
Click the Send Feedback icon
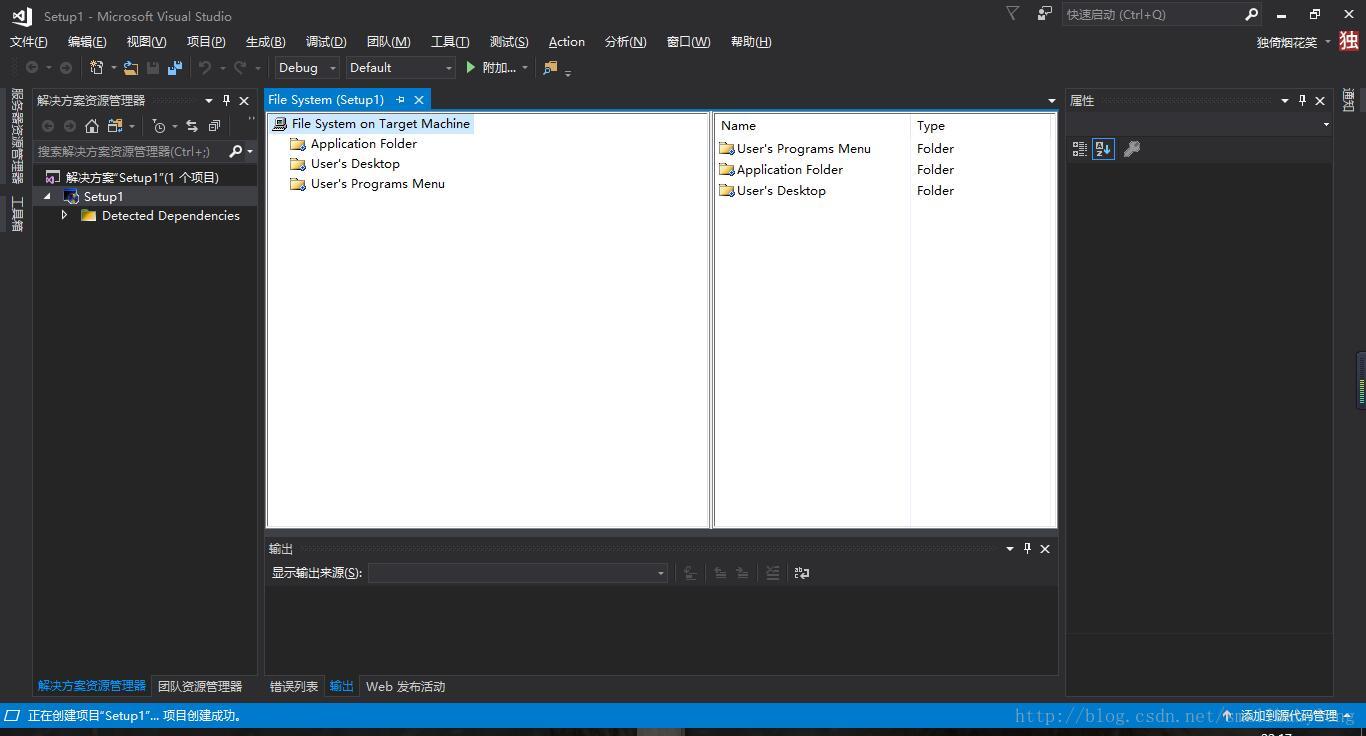[x=1044, y=14]
